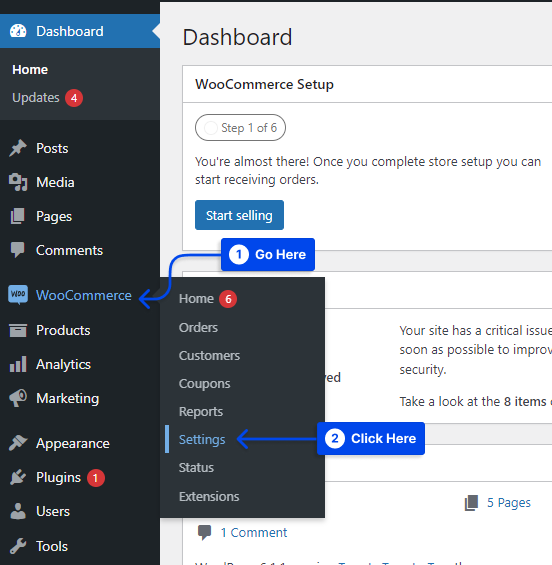Select Reports in WooCommerce submenu
The width and height of the screenshot is (552, 565).
201,411
